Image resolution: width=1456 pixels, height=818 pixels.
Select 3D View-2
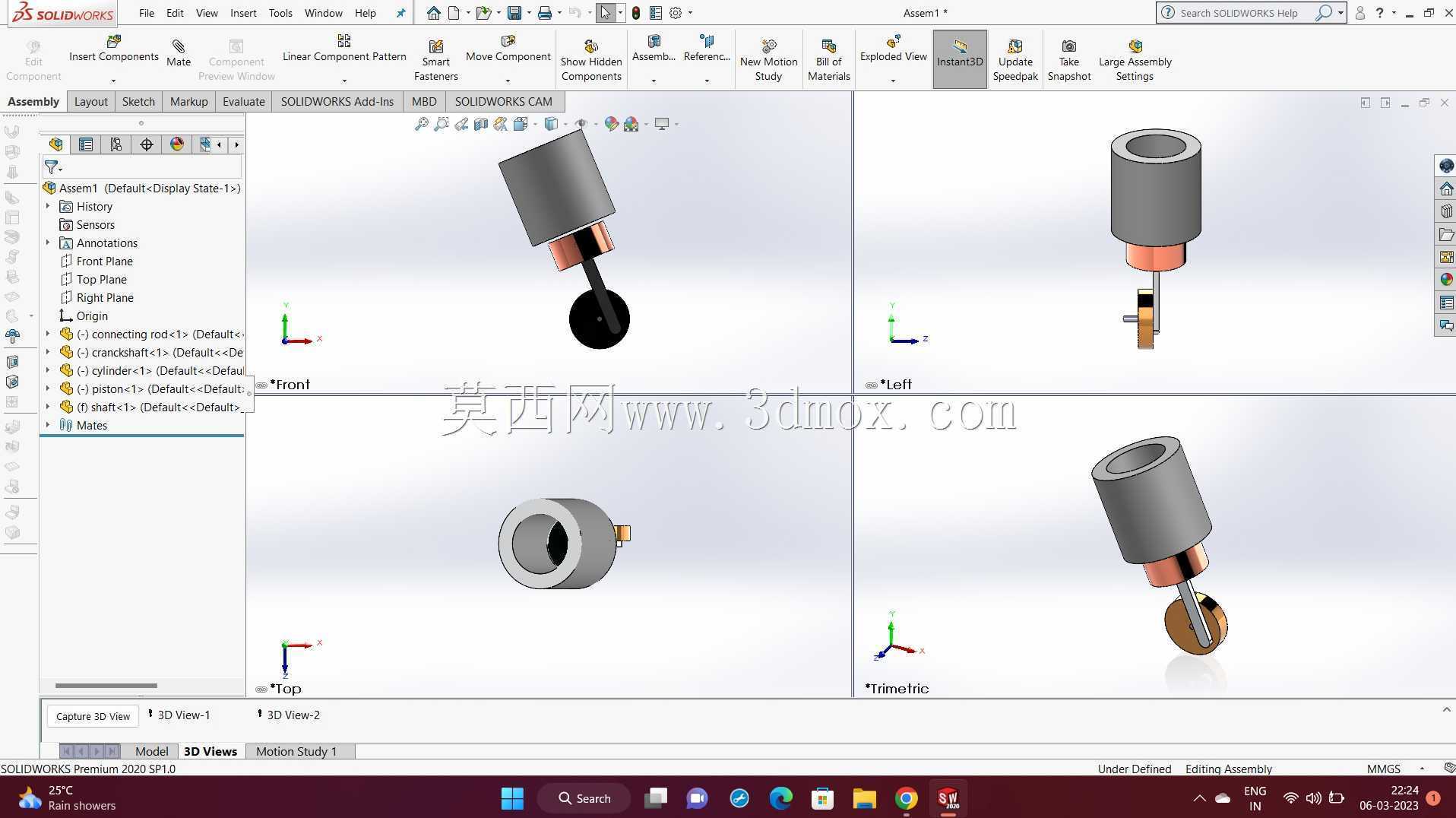[289, 715]
